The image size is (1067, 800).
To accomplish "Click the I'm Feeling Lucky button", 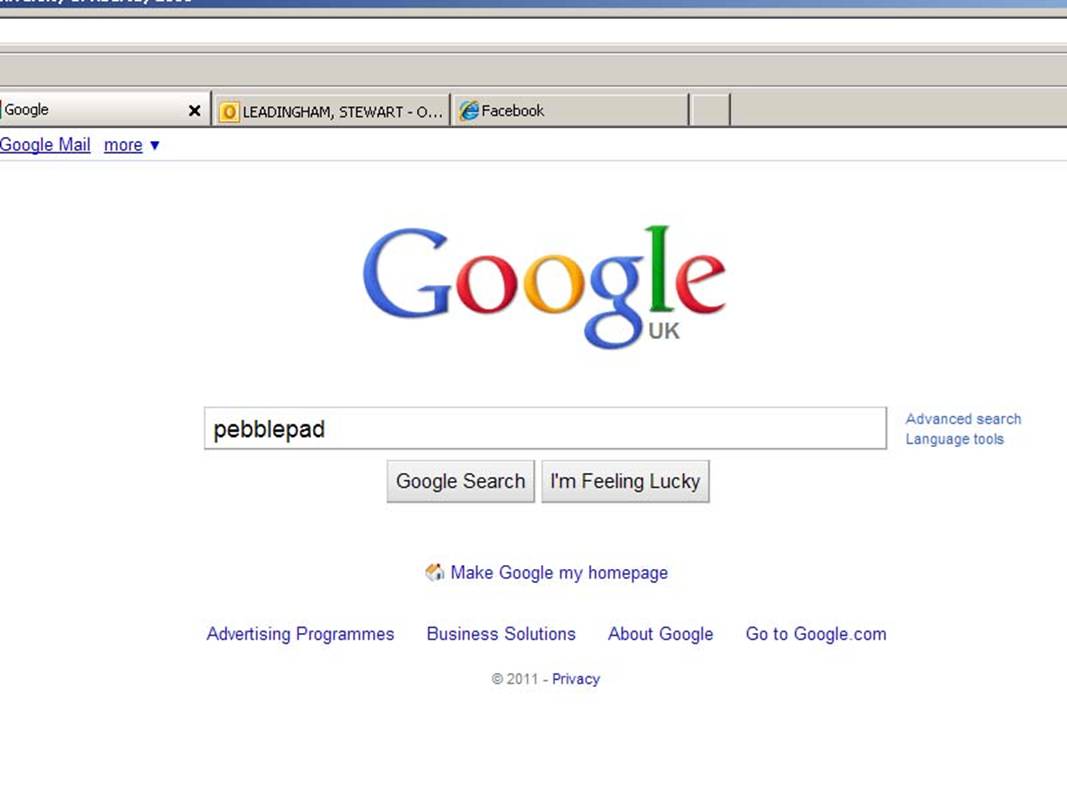I will (x=625, y=482).
